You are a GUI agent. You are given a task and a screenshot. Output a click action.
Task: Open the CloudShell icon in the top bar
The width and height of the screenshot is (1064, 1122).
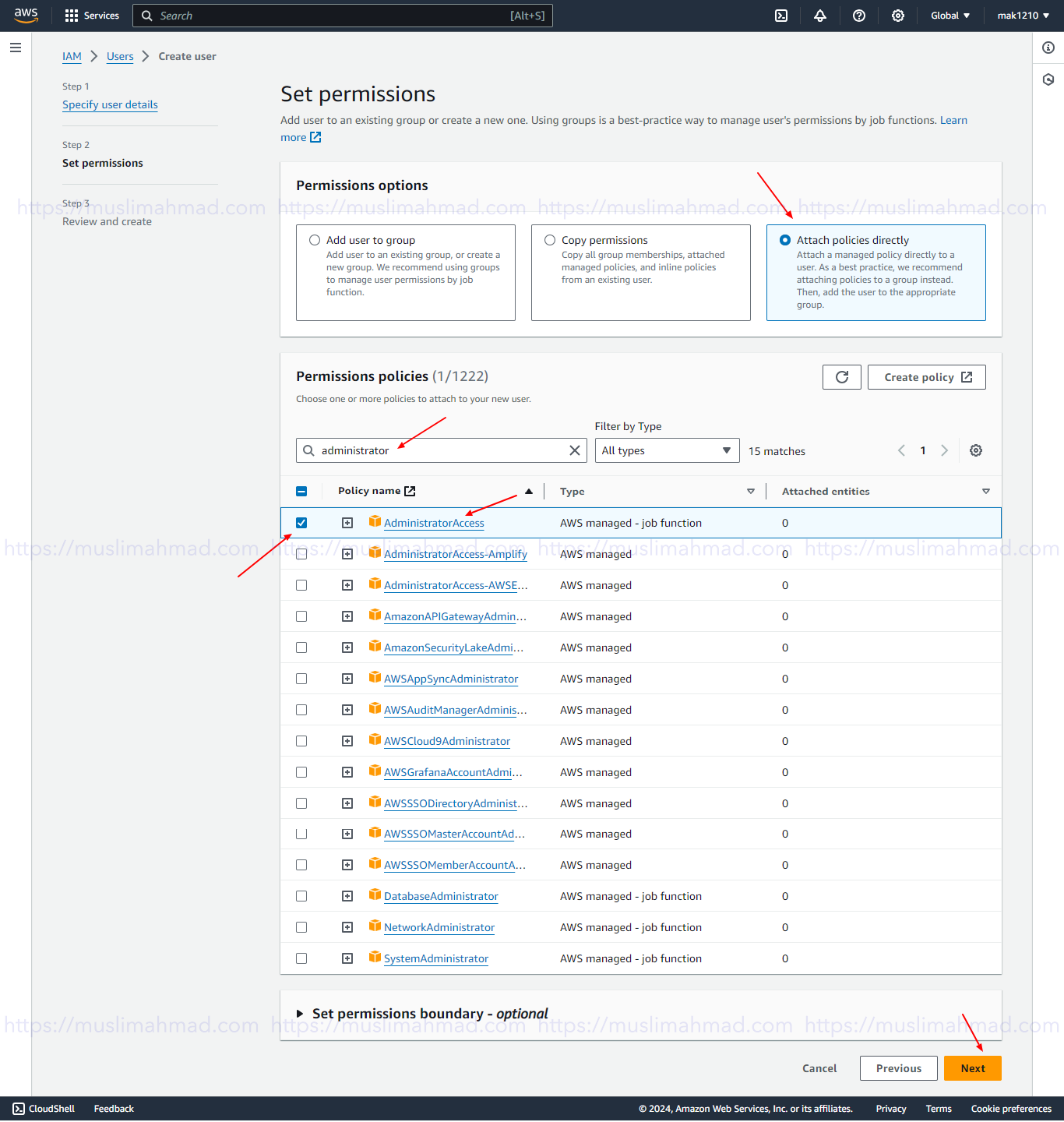[781, 16]
